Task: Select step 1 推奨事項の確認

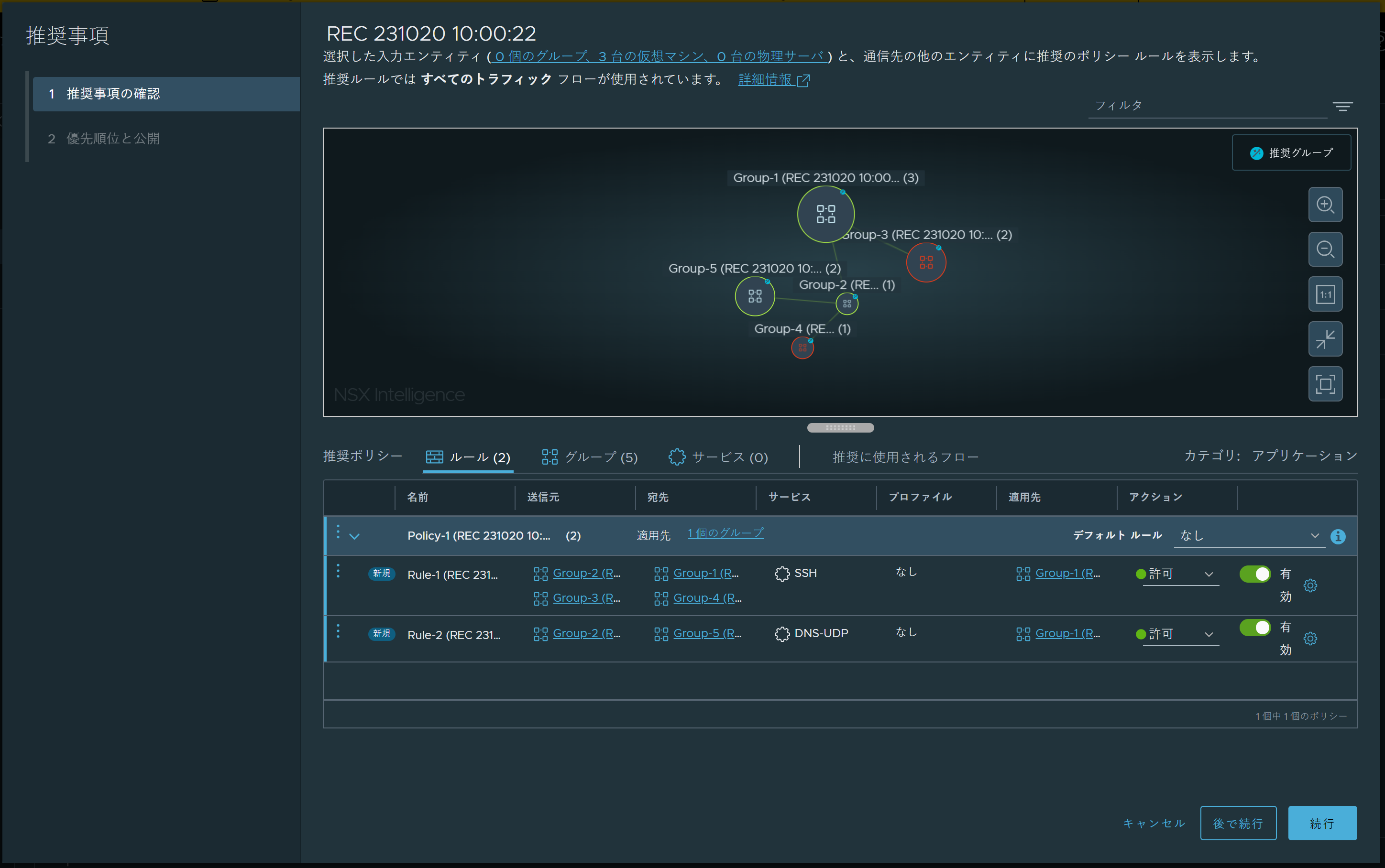Action: point(166,94)
